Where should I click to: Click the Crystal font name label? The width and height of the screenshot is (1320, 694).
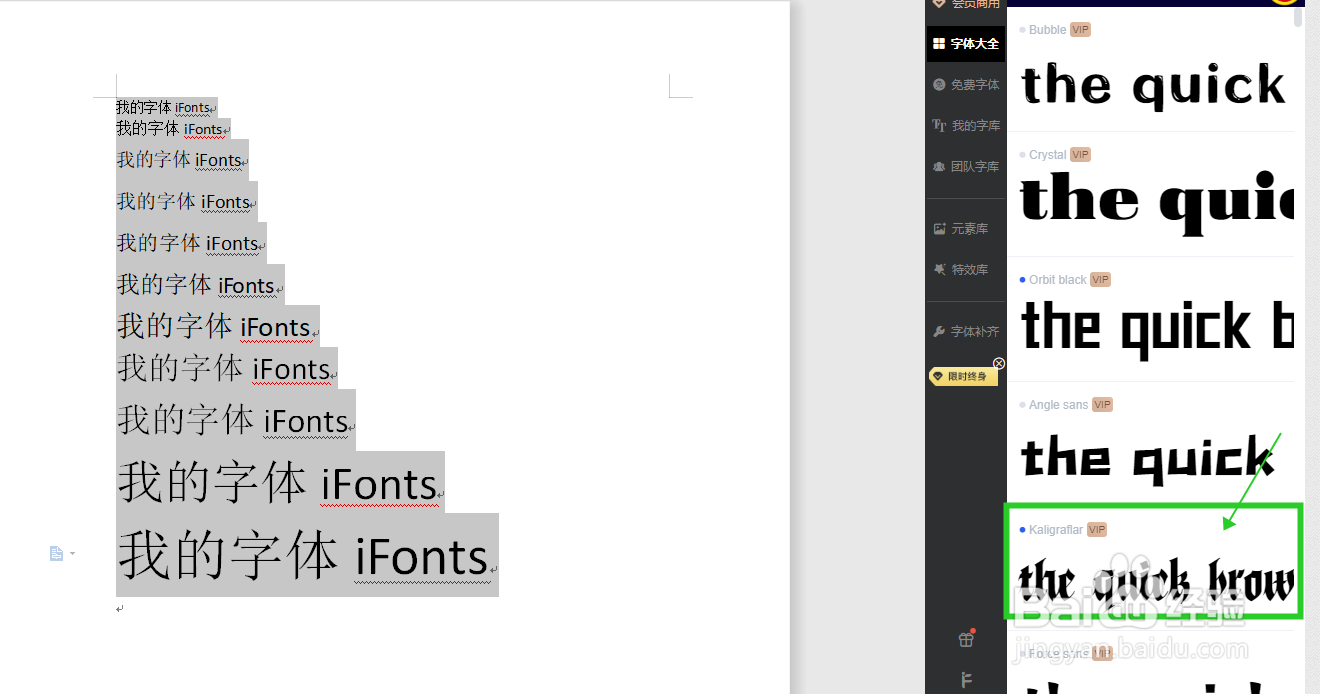[1047, 155]
